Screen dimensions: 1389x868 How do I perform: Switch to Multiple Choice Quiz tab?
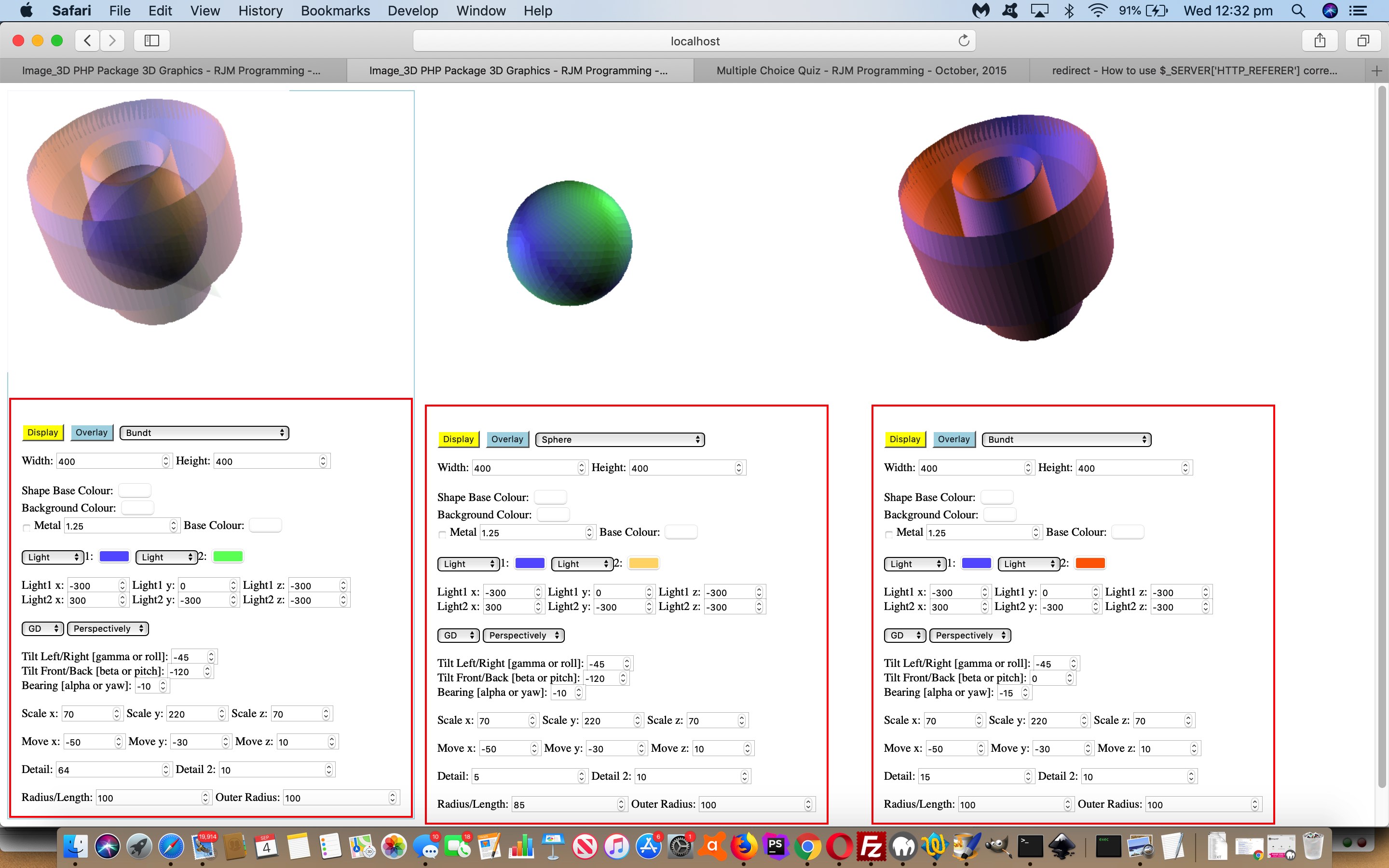pos(861,70)
